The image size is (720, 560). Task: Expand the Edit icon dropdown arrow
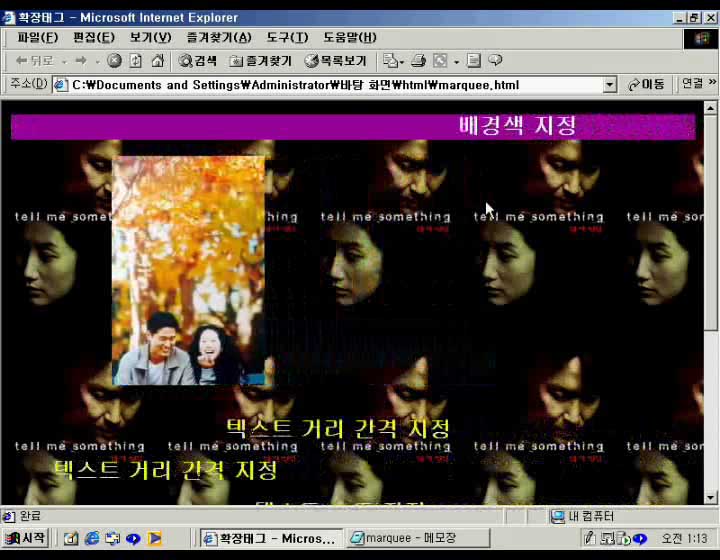click(456, 62)
